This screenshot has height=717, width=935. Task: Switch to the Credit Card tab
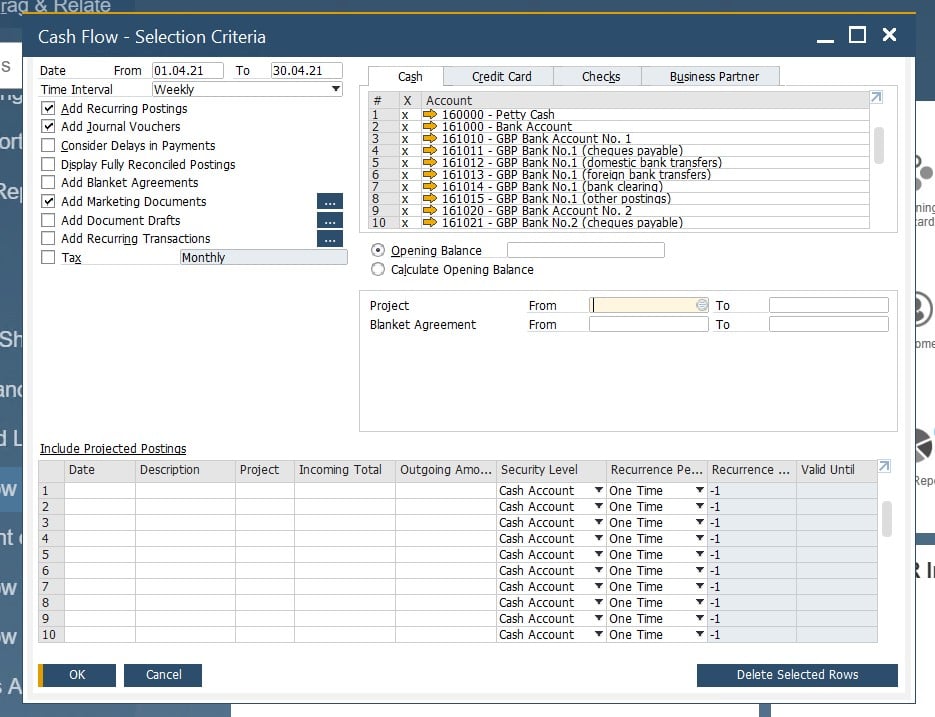[x=501, y=77]
